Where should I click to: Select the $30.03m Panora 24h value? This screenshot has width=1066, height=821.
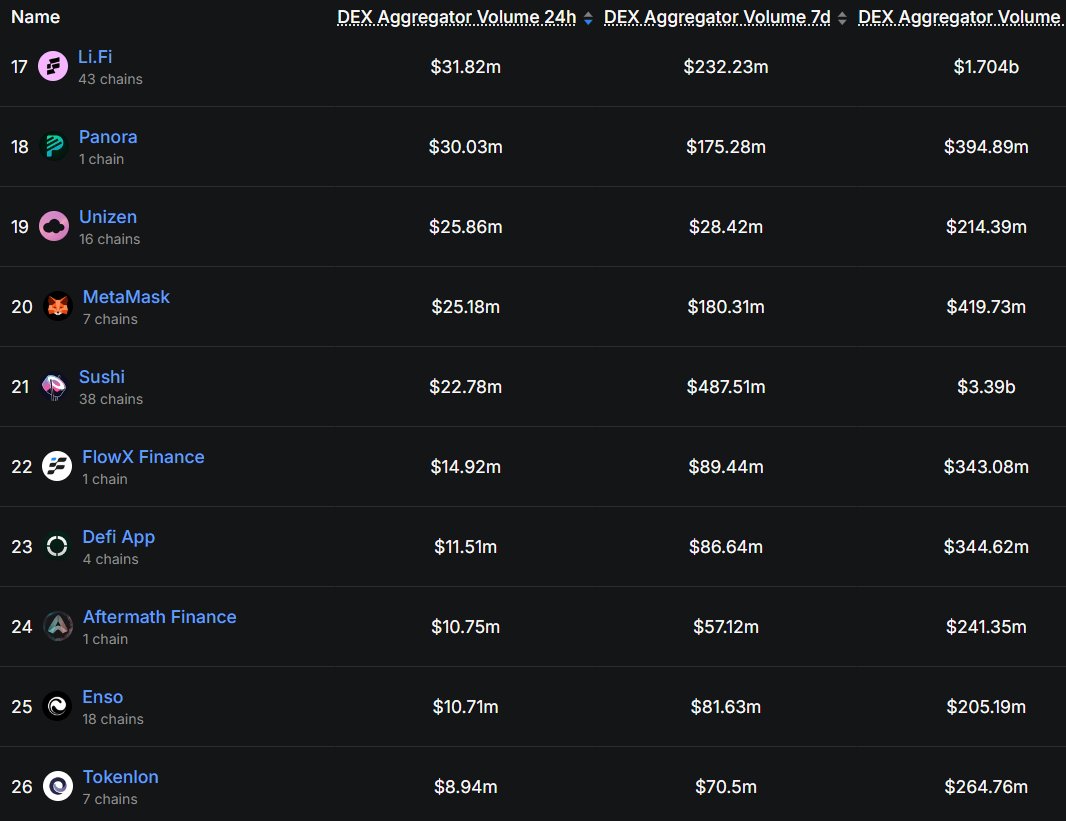click(466, 146)
